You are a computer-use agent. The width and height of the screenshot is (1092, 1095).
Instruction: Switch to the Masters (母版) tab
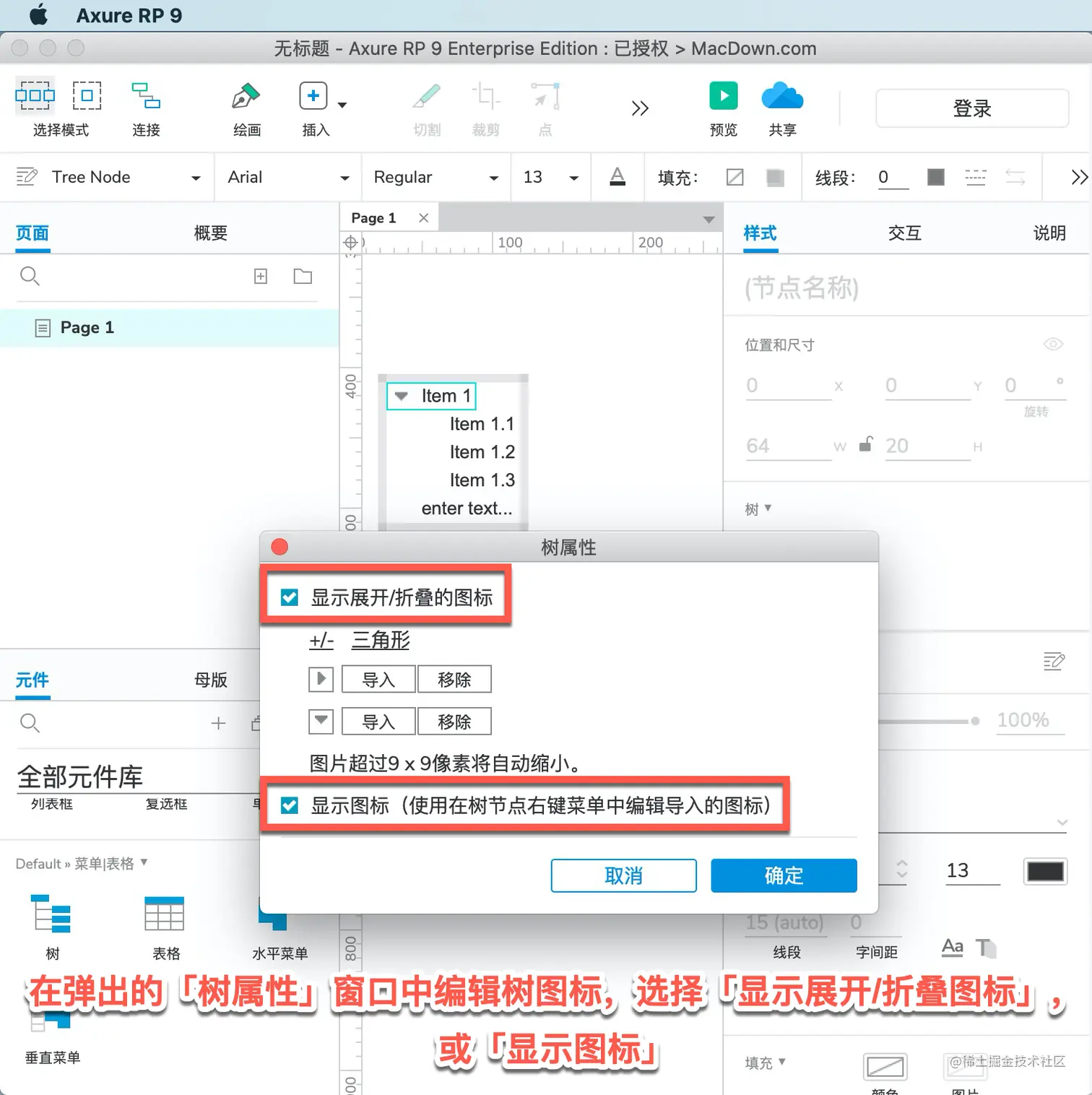211,680
